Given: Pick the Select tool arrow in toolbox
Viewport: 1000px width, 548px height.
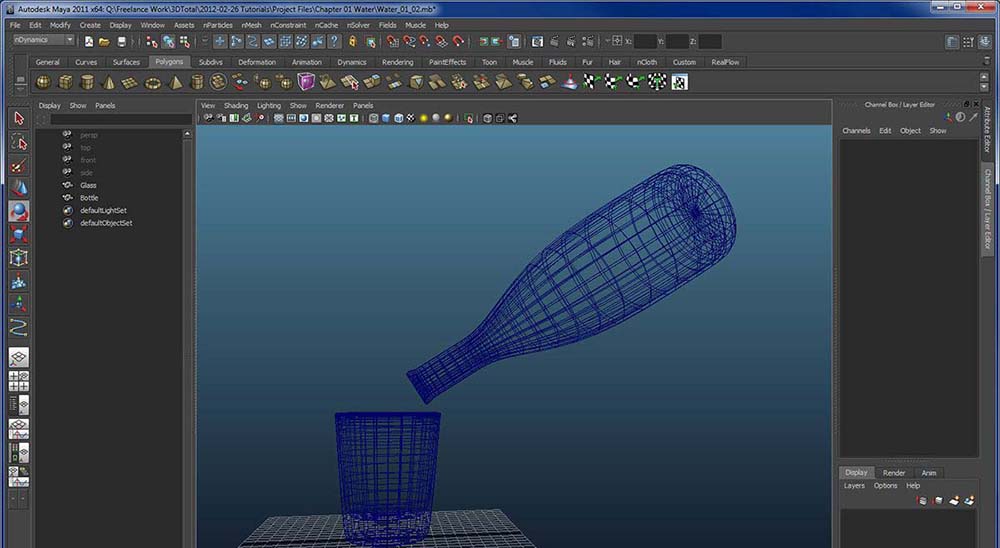Looking at the screenshot, I should (x=19, y=118).
